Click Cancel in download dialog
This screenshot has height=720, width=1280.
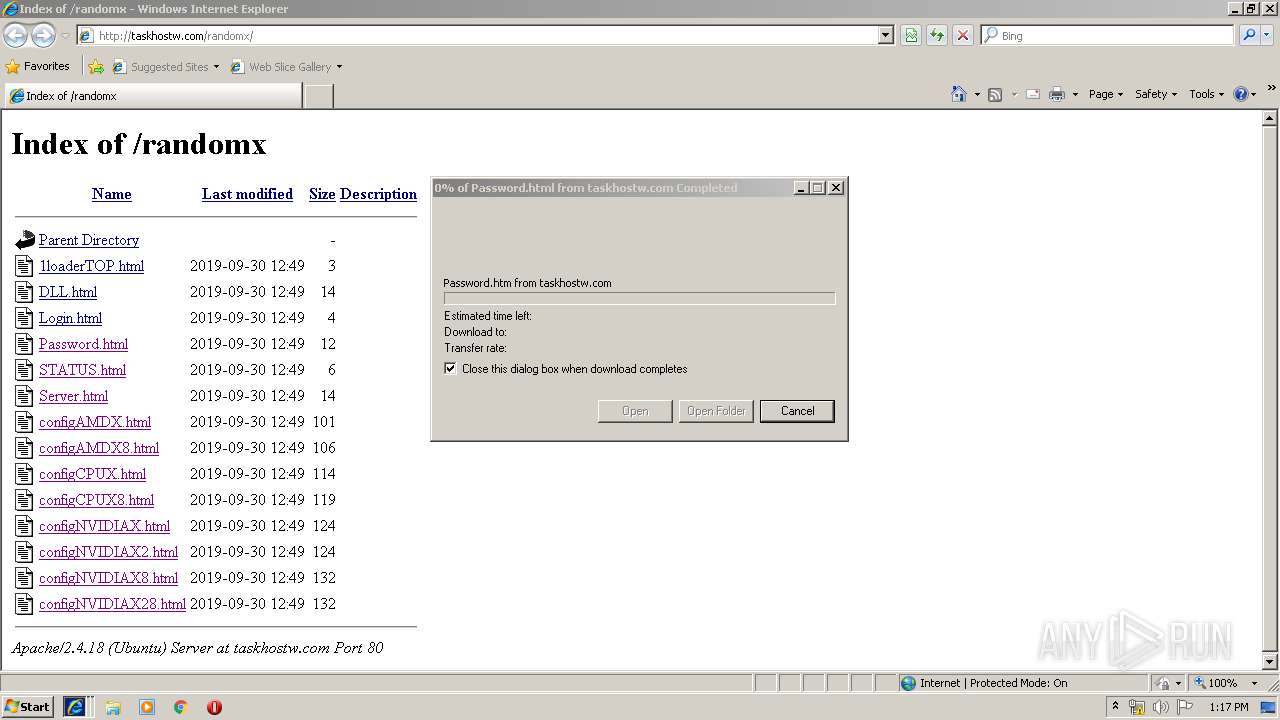pos(797,411)
